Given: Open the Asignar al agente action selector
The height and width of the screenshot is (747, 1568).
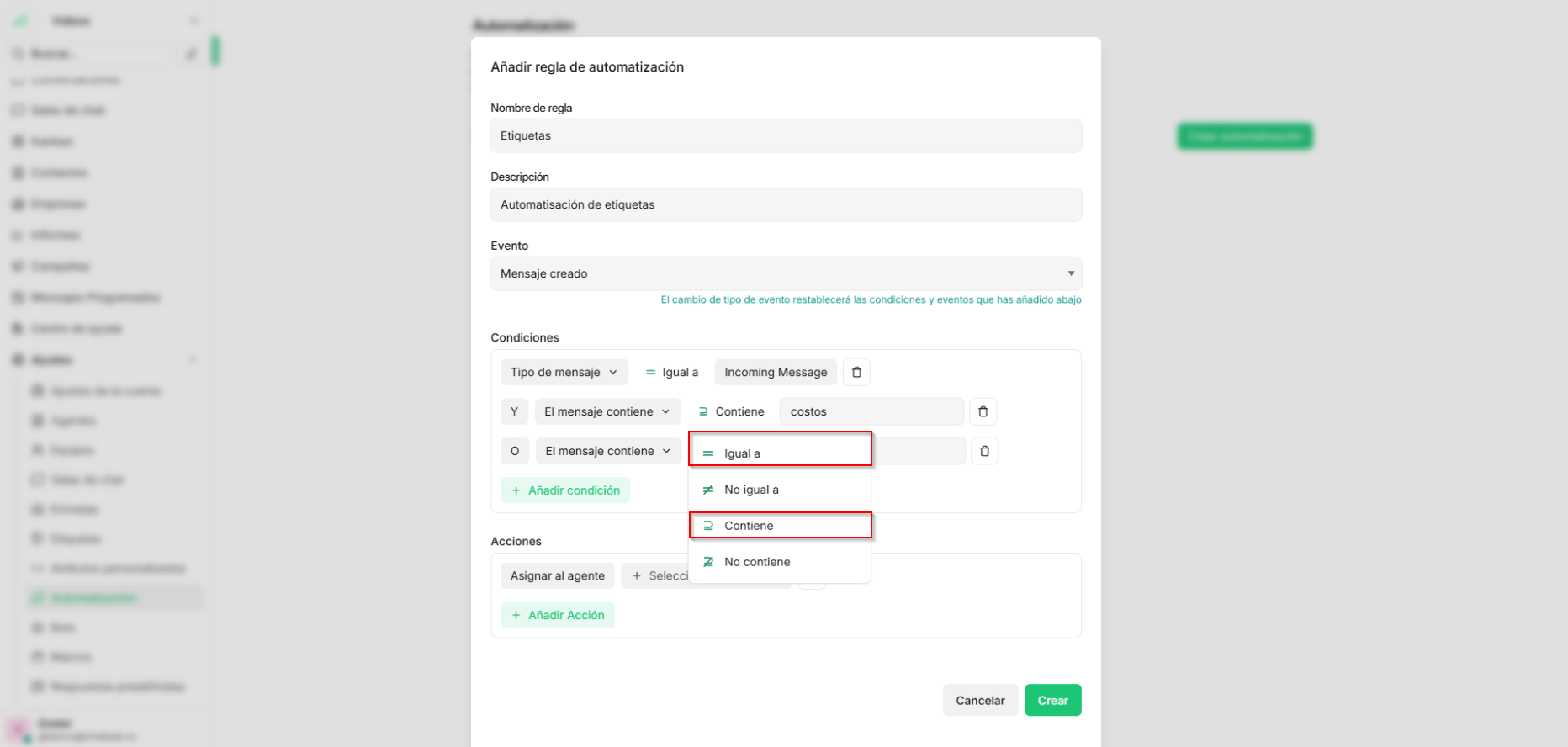Looking at the screenshot, I should point(558,575).
